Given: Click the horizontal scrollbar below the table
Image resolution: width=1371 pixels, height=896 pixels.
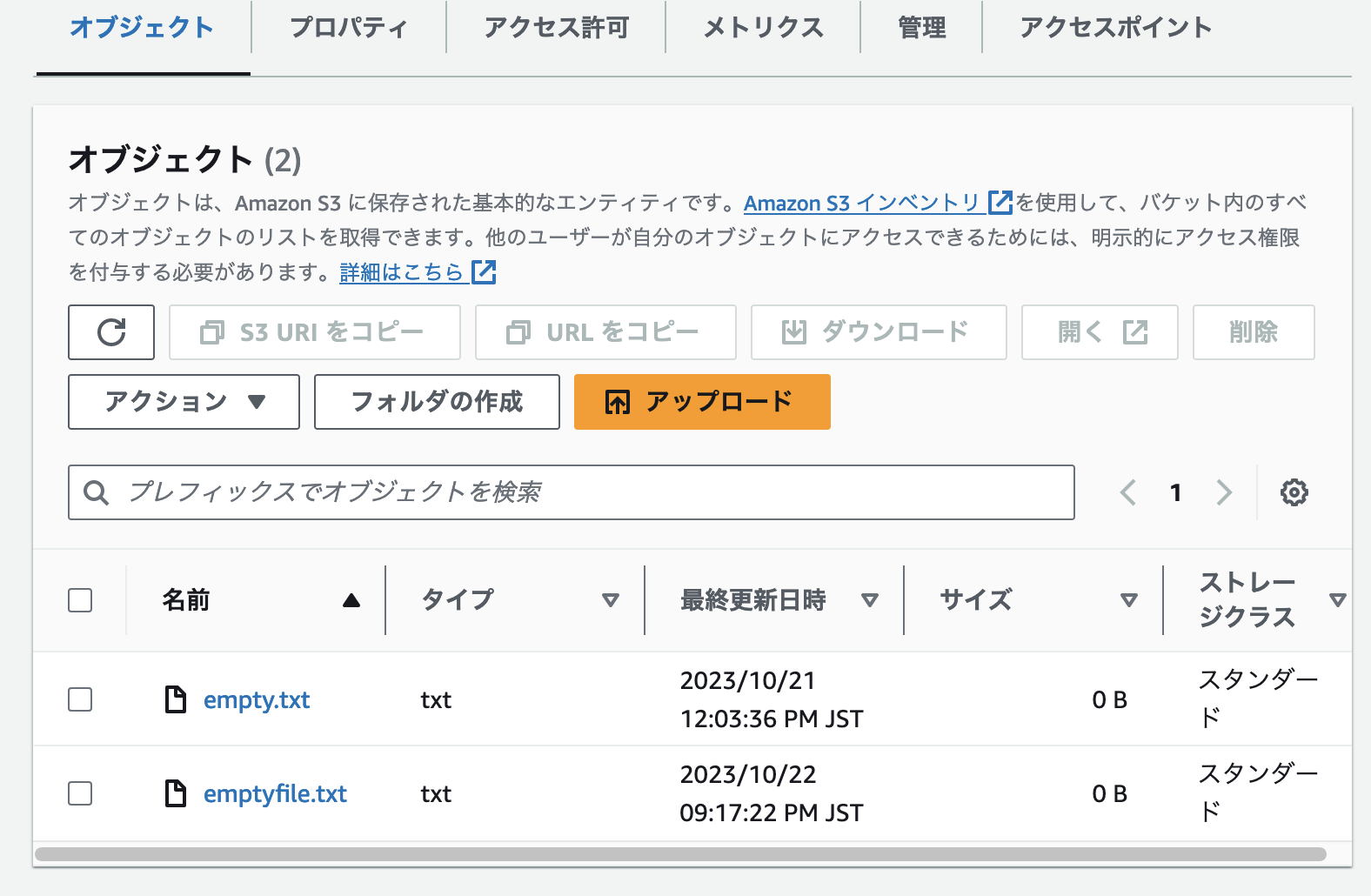Looking at the screenshot, I should [680, 854].
